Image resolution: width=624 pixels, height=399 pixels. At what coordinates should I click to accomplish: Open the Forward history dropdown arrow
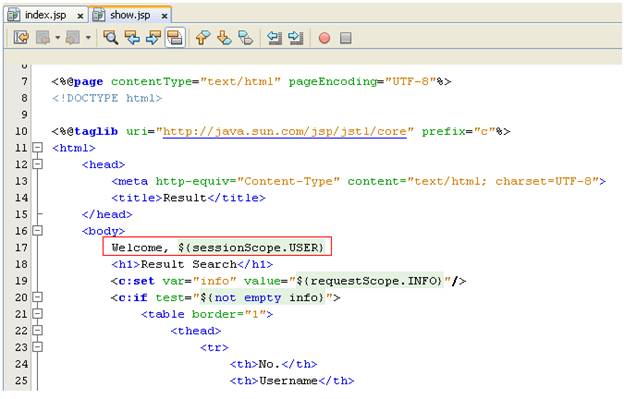[x=88, y=38]
